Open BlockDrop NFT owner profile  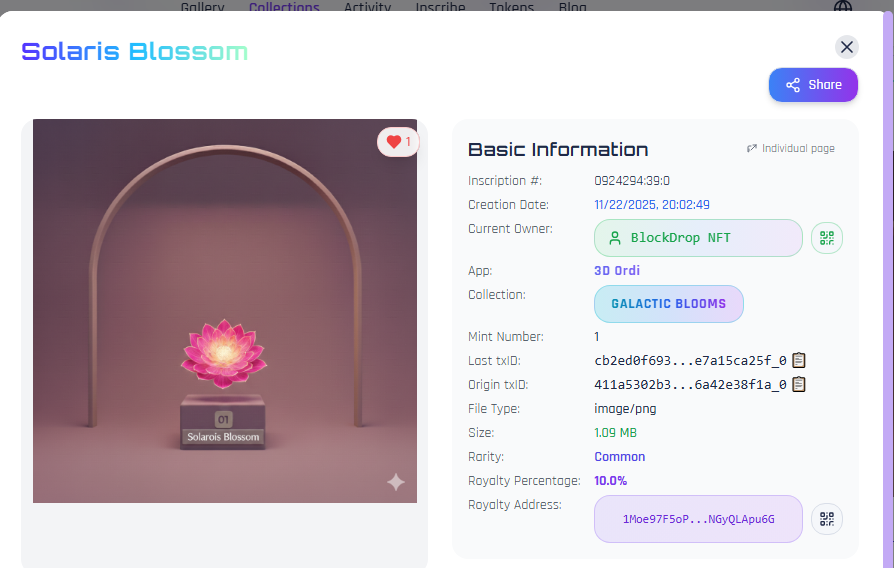698,238
